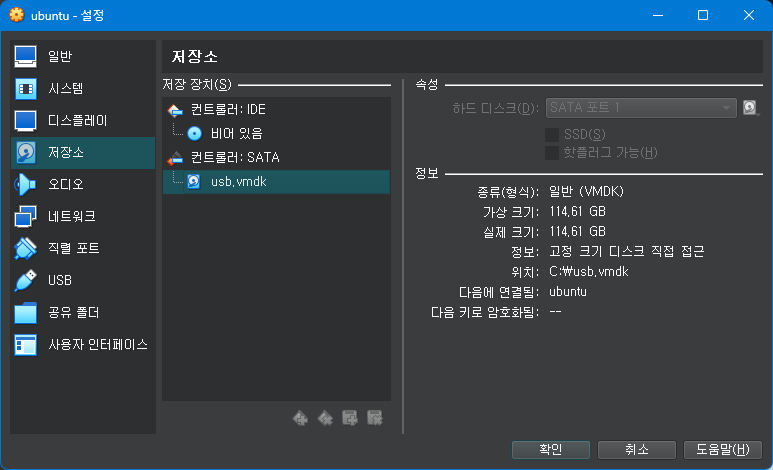The image size is (773, 470).
Task: Open the 오디오 settings category
Action: point(83,184)
